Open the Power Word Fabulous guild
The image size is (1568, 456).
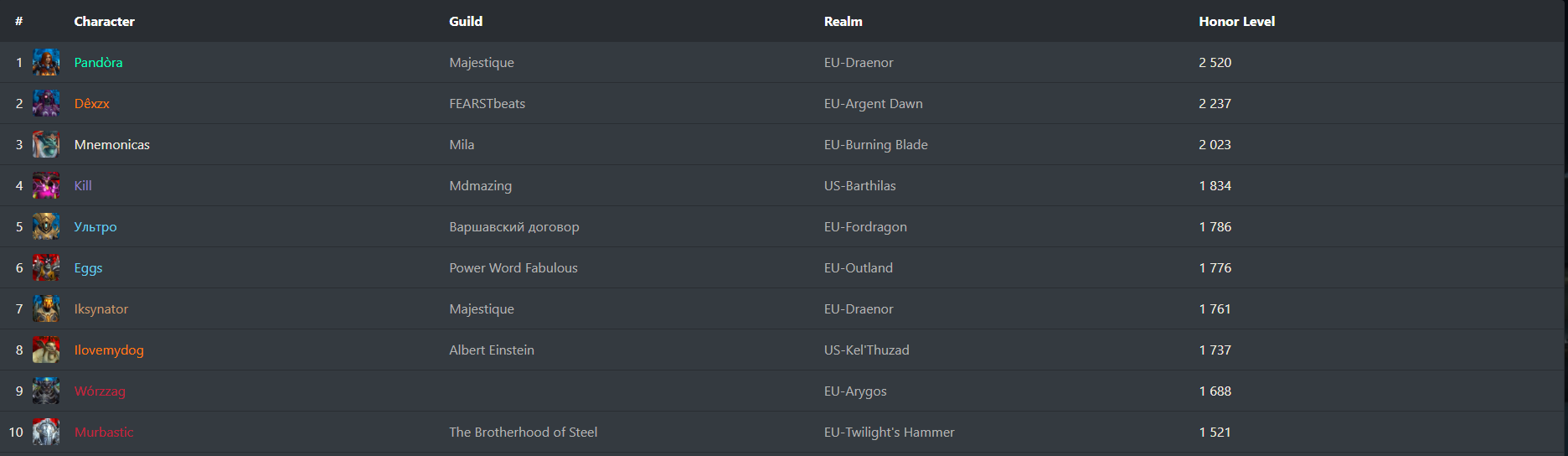click(513, 267)
